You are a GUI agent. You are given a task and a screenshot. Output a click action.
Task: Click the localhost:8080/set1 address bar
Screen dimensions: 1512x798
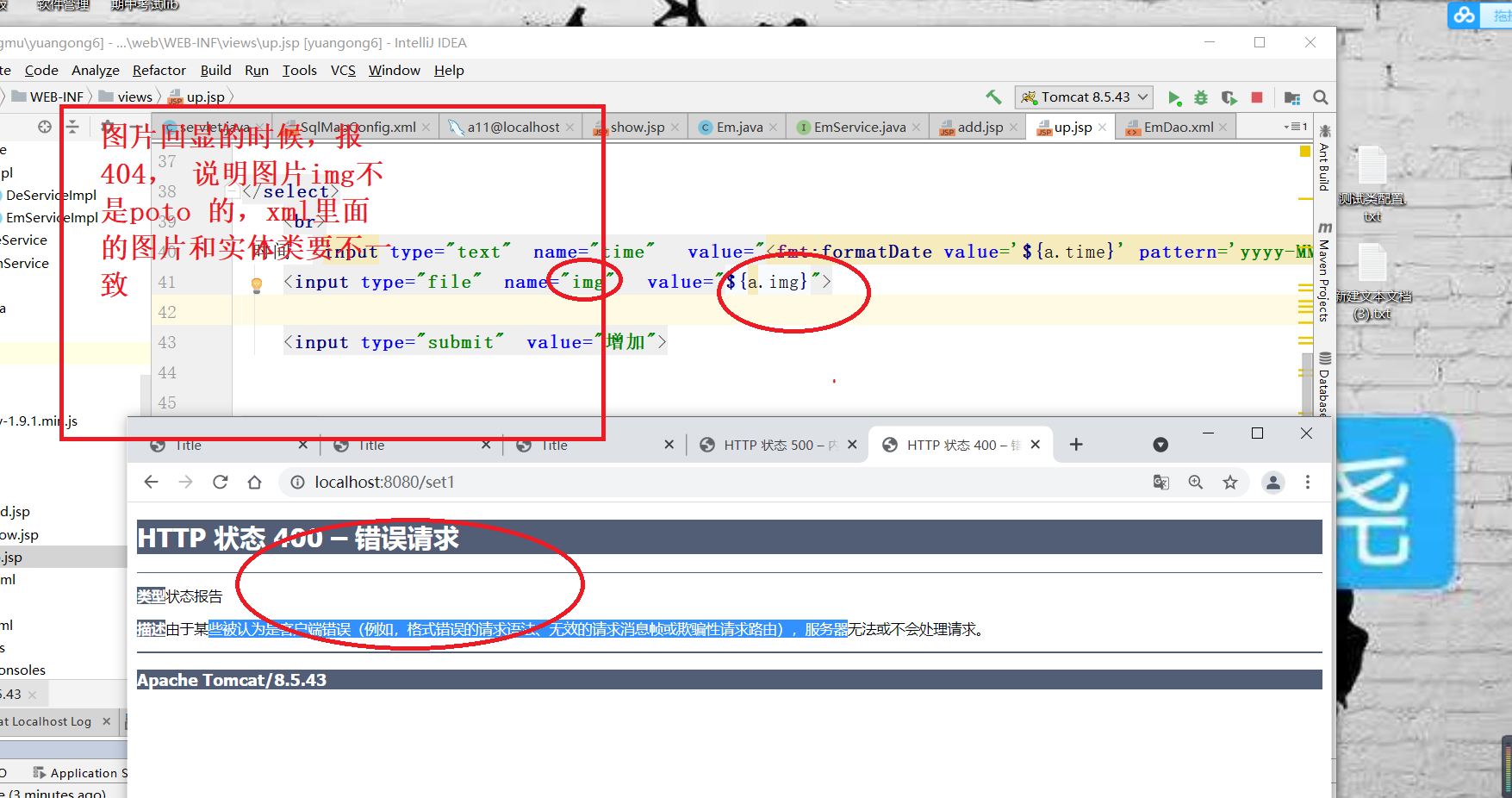coord(715,483)
